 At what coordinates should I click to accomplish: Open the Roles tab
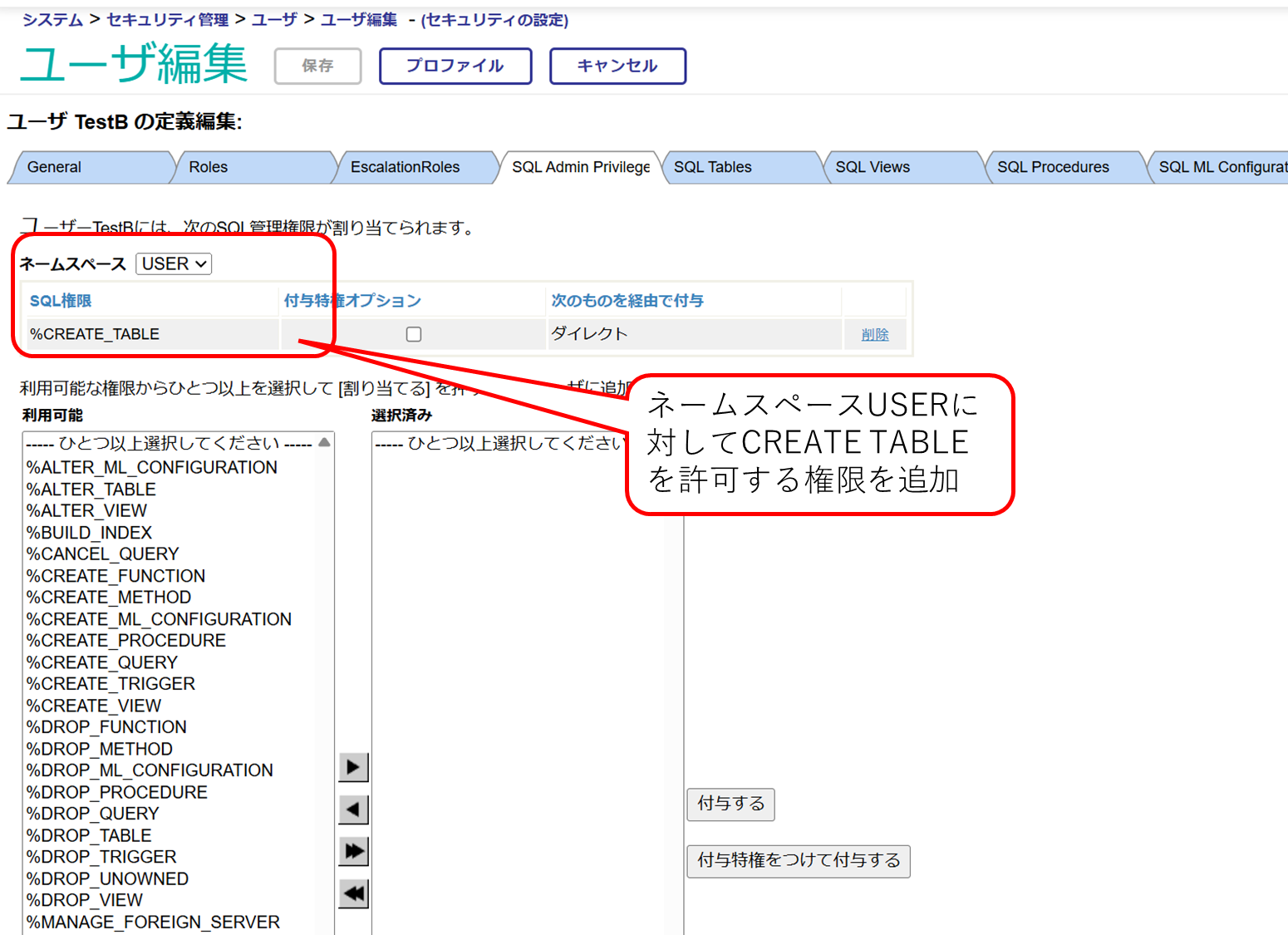tap(208, 167)
